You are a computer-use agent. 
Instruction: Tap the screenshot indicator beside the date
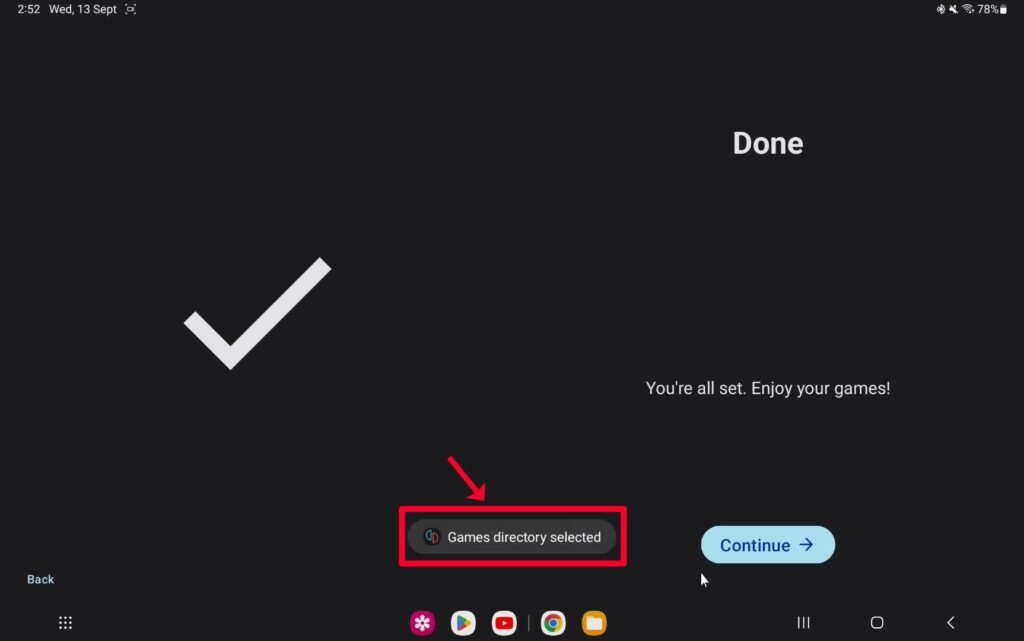coord(131,9)
